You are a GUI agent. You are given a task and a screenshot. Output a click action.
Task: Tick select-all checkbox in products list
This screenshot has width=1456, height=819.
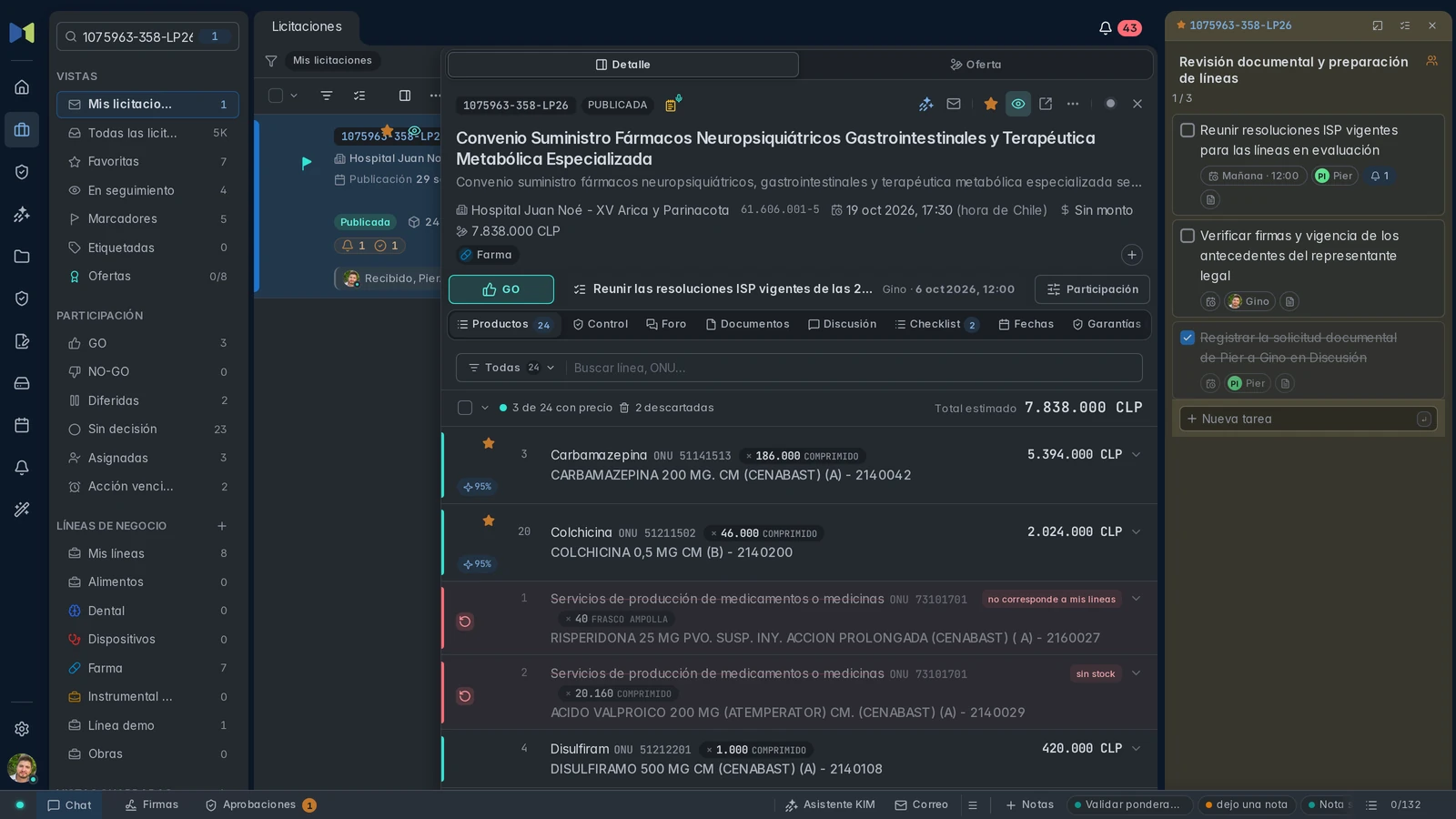click(465, 408)
